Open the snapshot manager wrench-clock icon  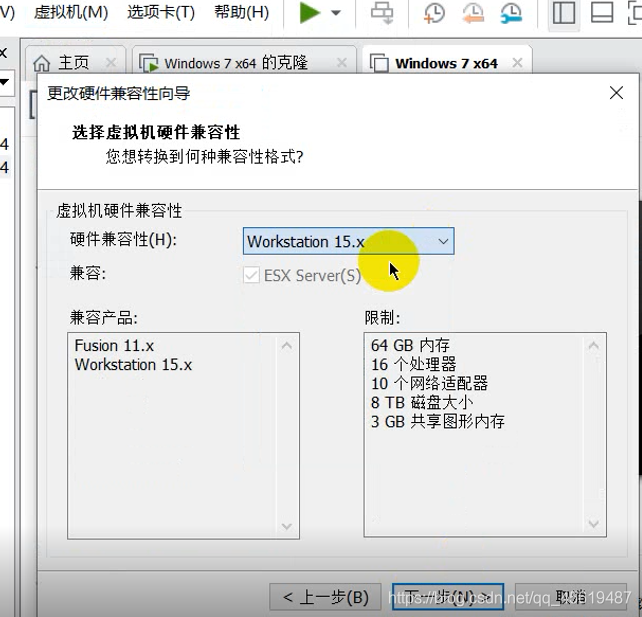[x=511, y=13]
